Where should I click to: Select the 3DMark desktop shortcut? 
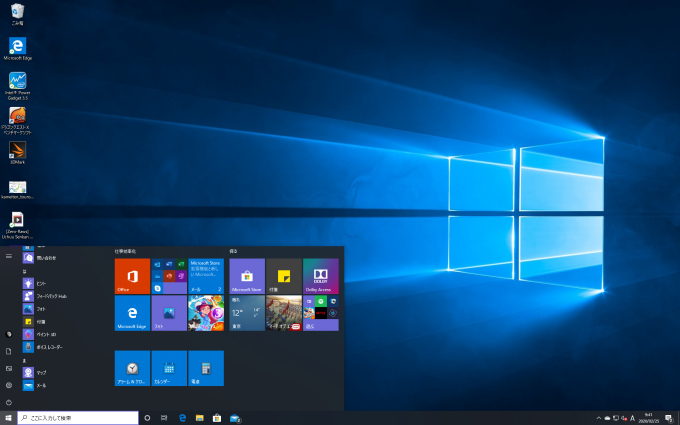pyautogui.click(x=17, y=153)
